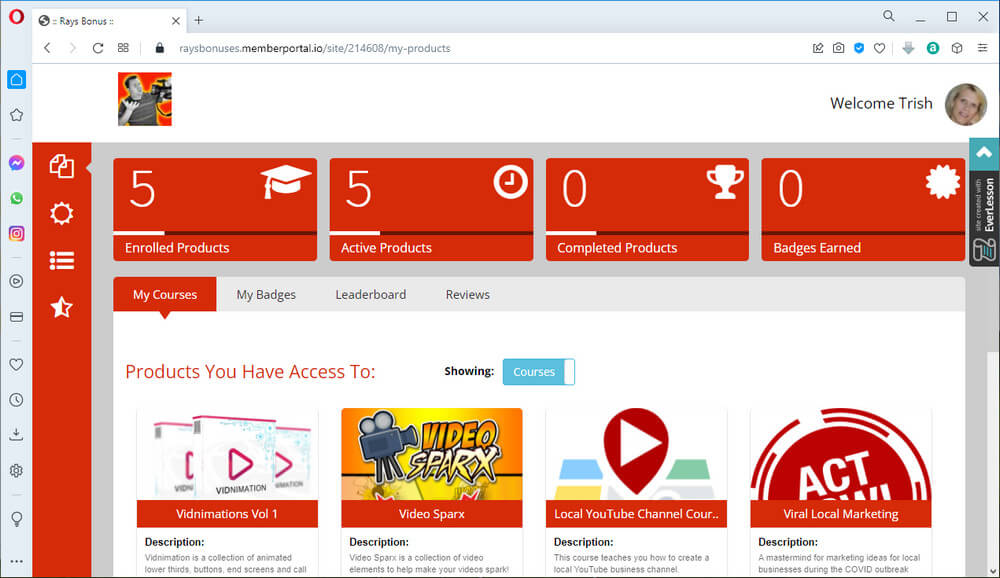Open the Leaderboard tab
Screen dimensions: 1000x578
(x=371, y=294)
